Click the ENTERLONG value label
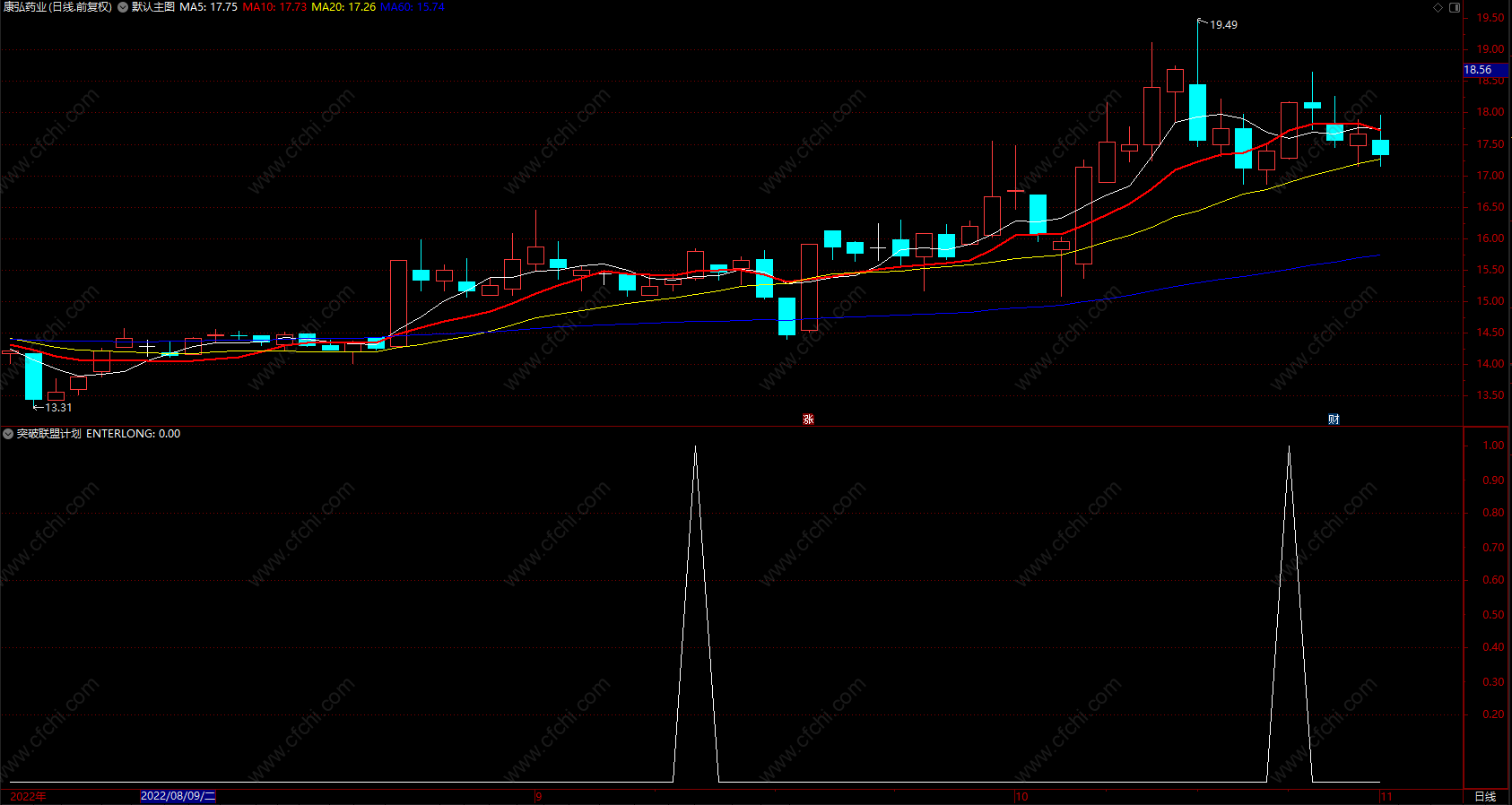This screenshot has width=1512, height=805. (134, 434)
